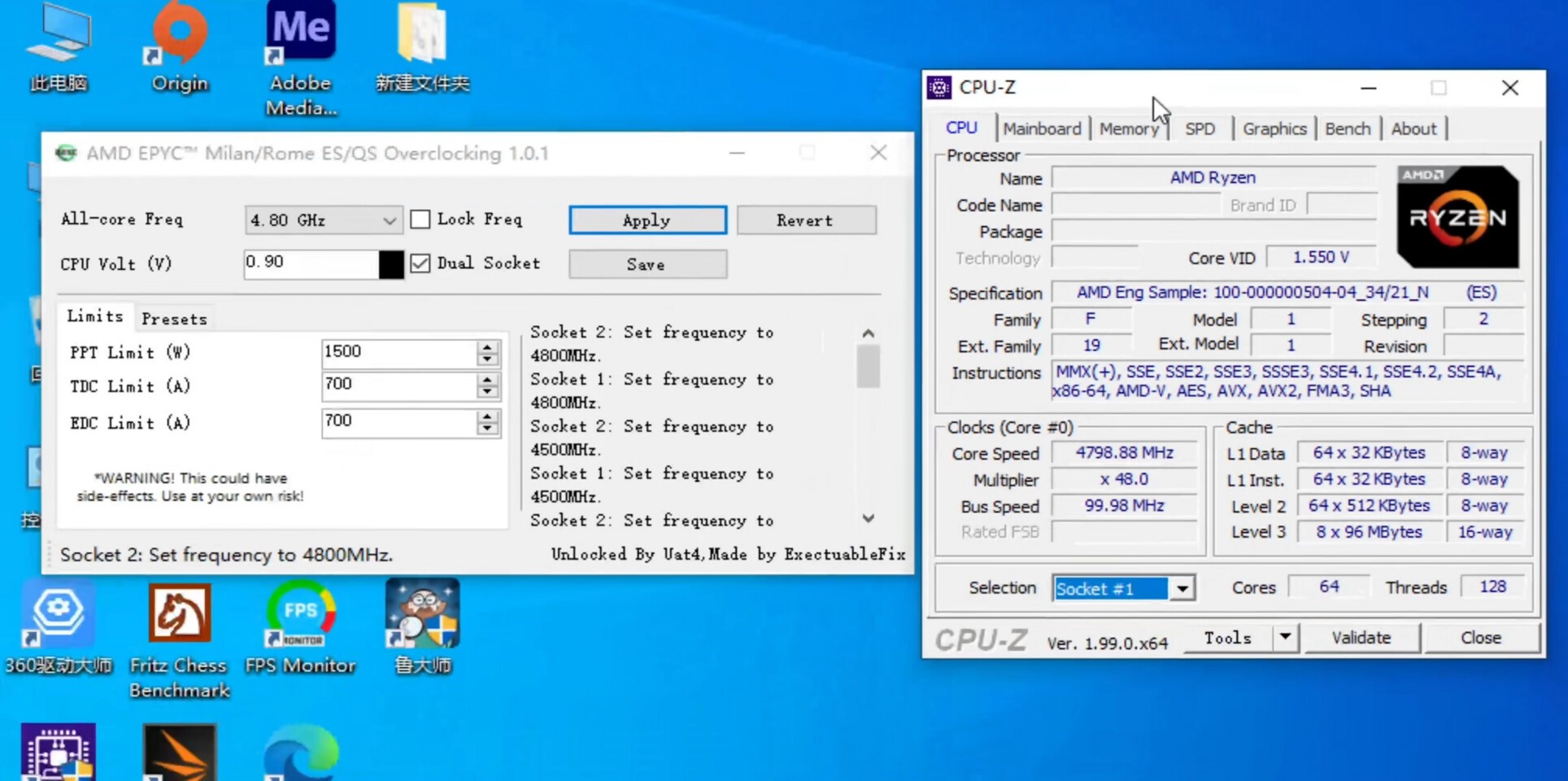Enable the Lock Freq checkbox
The image size is (1568, 781).
point(420,219)
